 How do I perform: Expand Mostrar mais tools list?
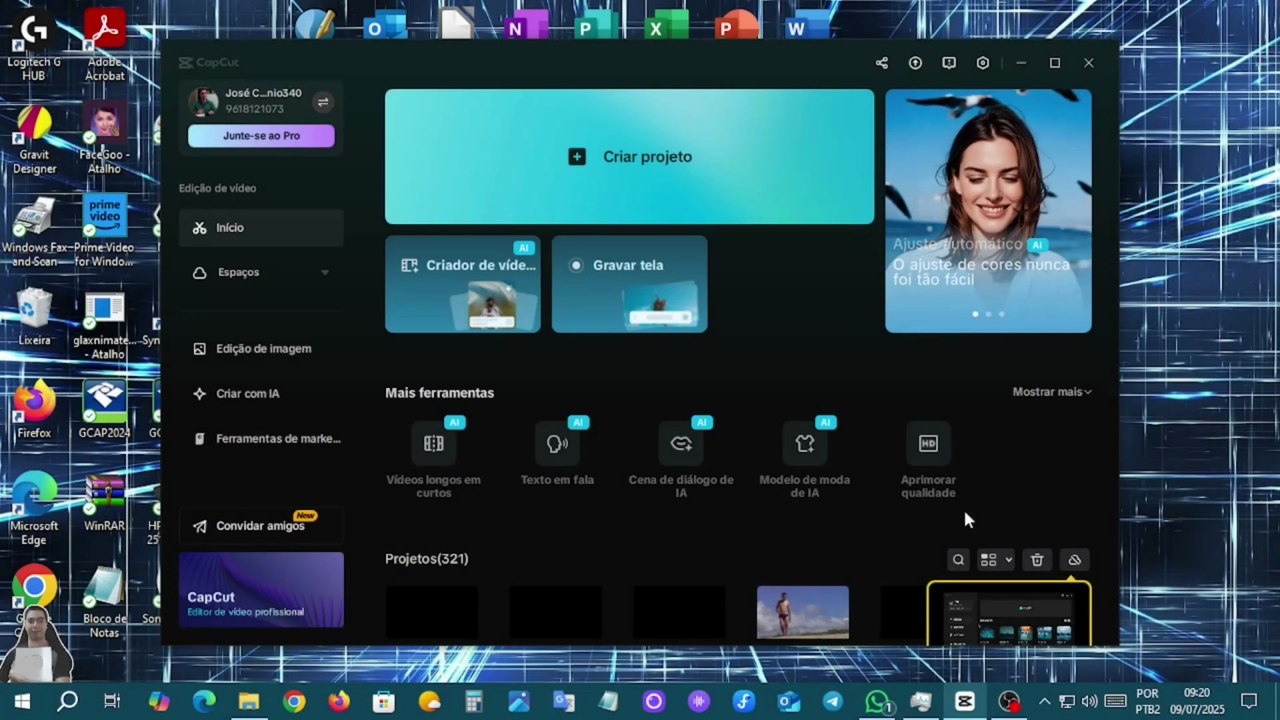pos(1052,392)
